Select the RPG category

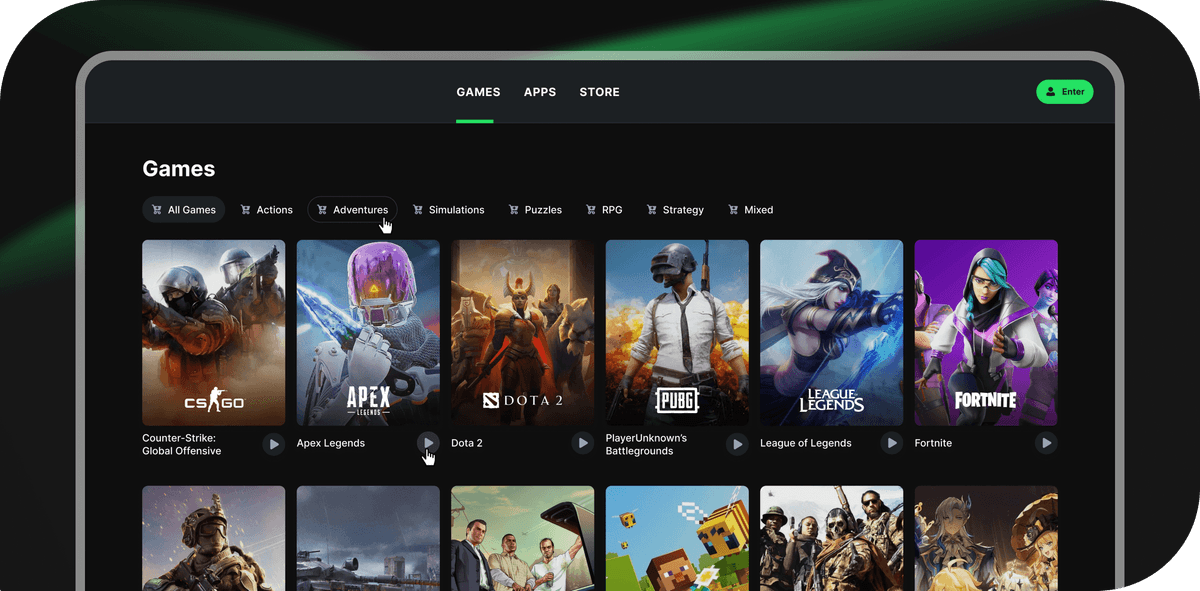(603, 210)
